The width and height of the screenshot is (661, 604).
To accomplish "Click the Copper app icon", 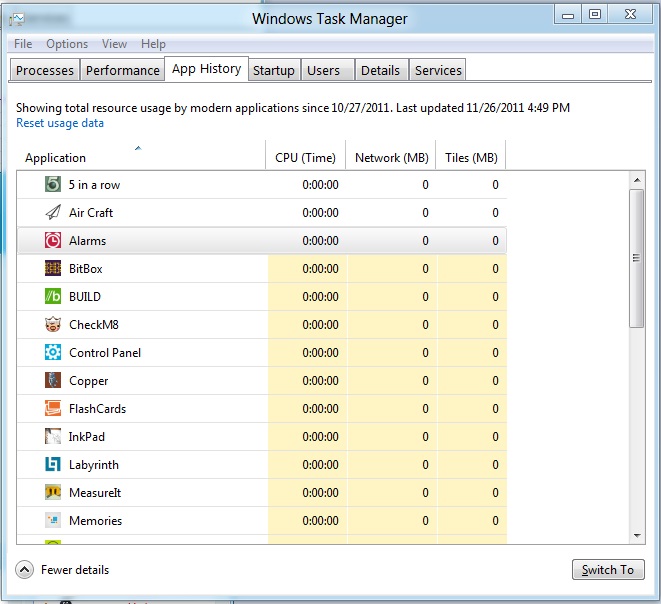I will coord(53,380).
